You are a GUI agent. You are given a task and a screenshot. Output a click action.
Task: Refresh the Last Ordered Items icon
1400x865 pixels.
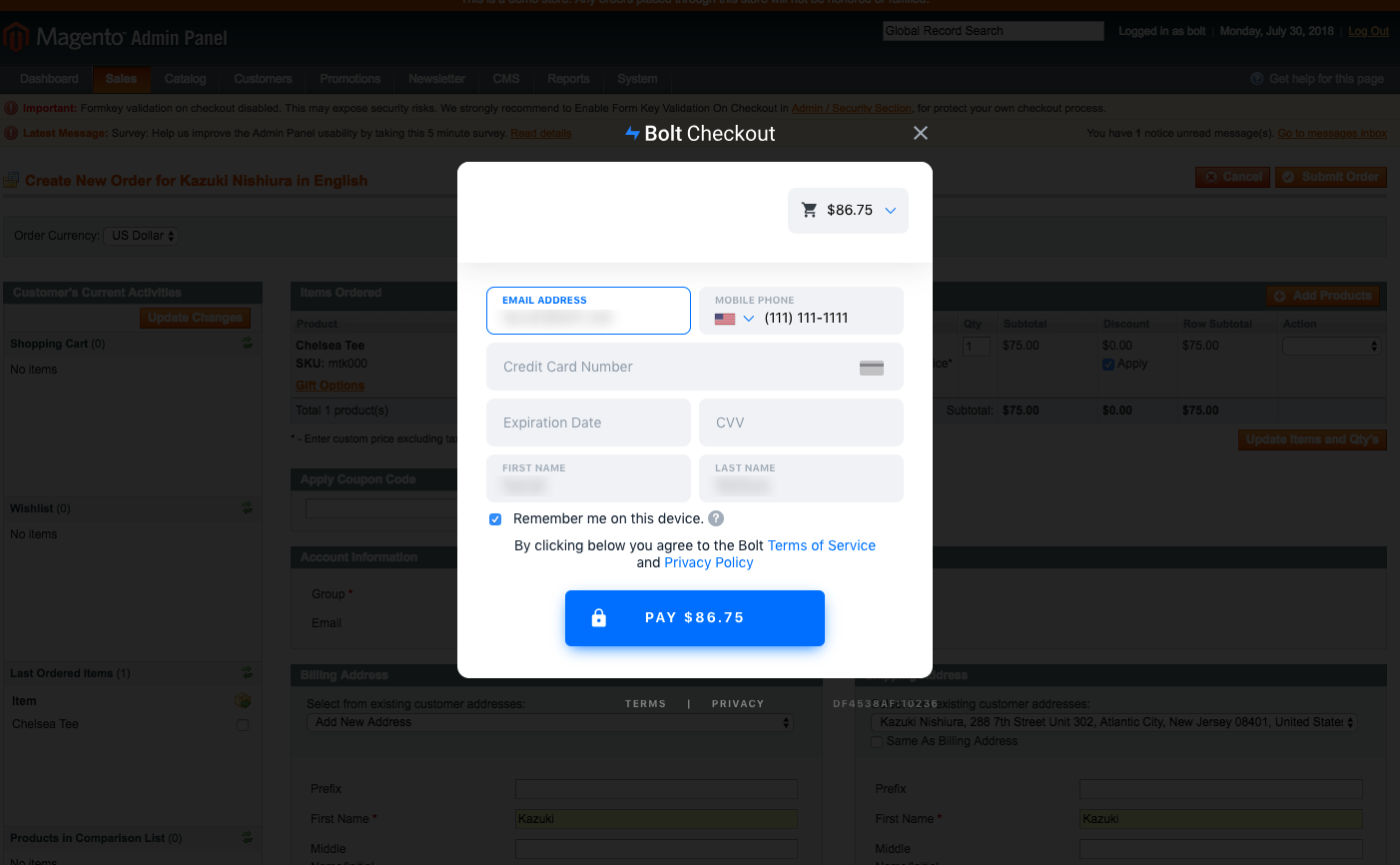[x=247, y=673]
